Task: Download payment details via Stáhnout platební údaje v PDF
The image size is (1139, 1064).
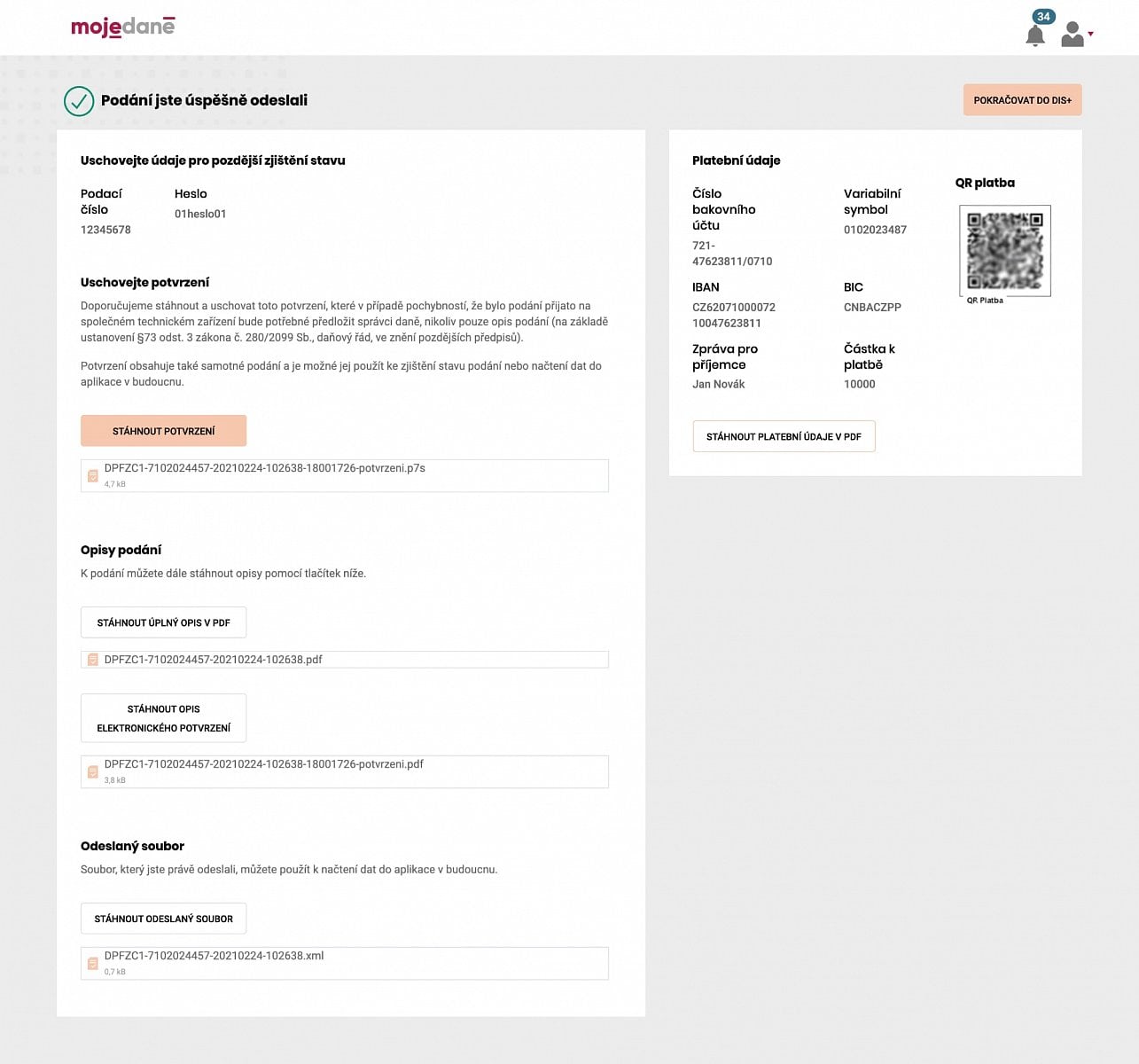Action: (784, 436)
